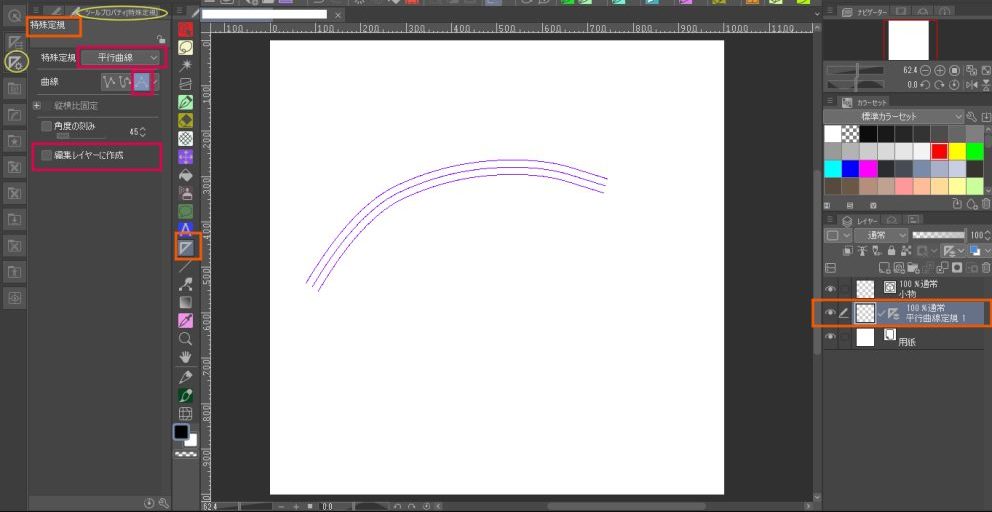Select the highlighted curve-type button

tap(143, 82)
